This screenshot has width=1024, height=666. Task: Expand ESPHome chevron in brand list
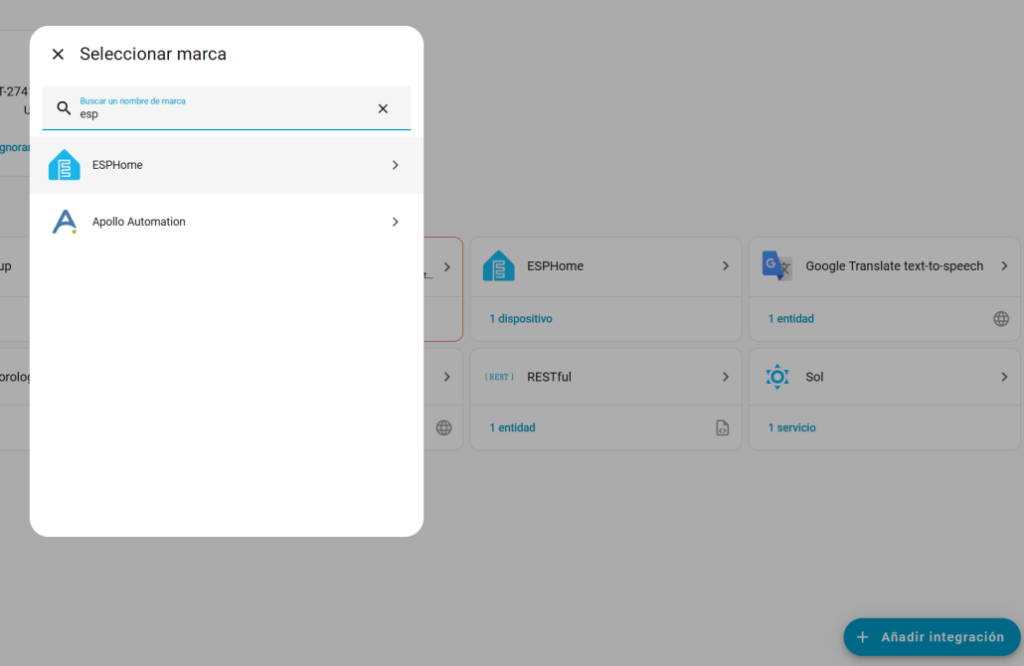tap(395, 165)
